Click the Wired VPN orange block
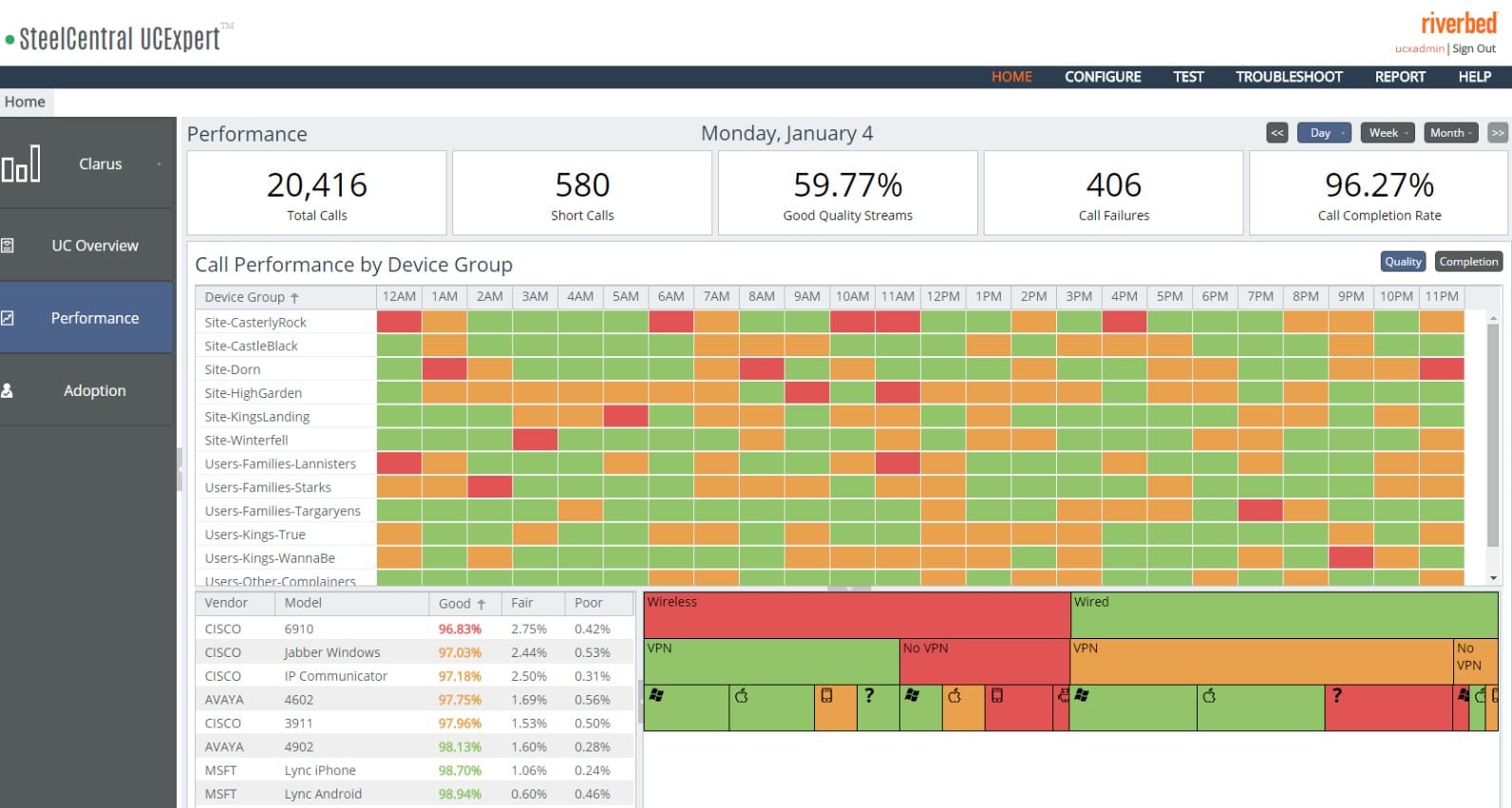Viewport: 1512px width, 808px height. pos(1262,661)
